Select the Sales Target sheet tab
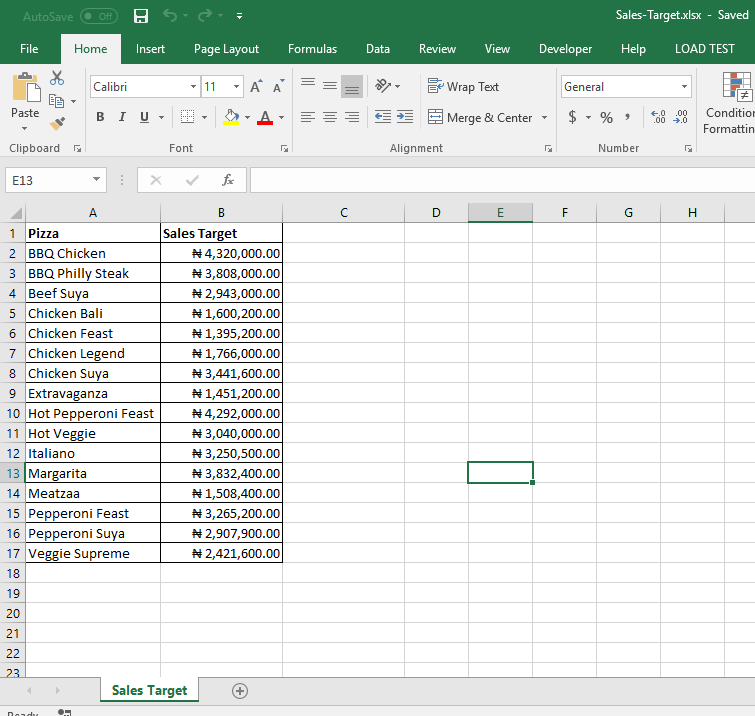755x716 pixels. pos(149,690)
